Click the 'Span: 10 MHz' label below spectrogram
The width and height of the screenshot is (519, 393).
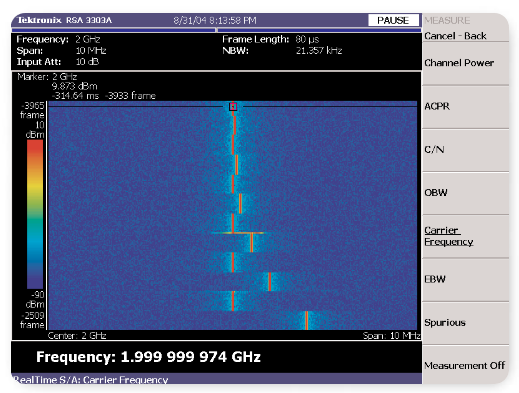click(x=391, y=335)
